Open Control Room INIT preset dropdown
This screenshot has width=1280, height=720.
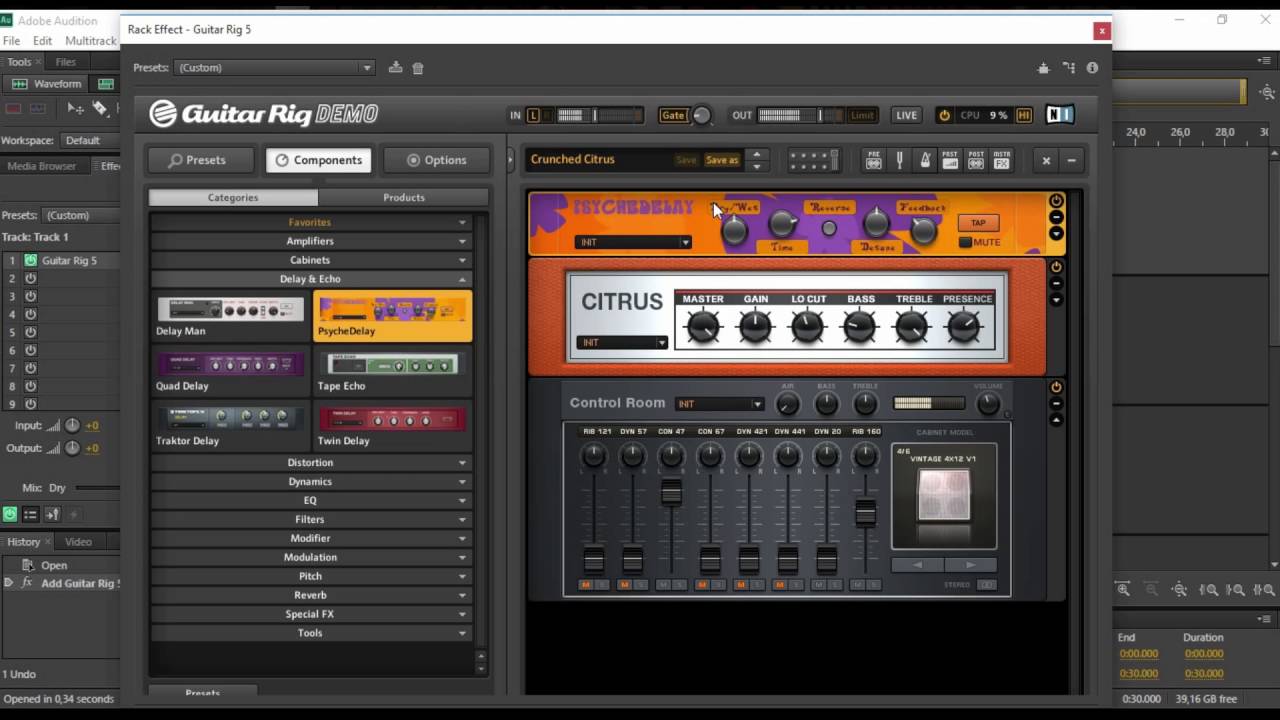tap(719, 404)
